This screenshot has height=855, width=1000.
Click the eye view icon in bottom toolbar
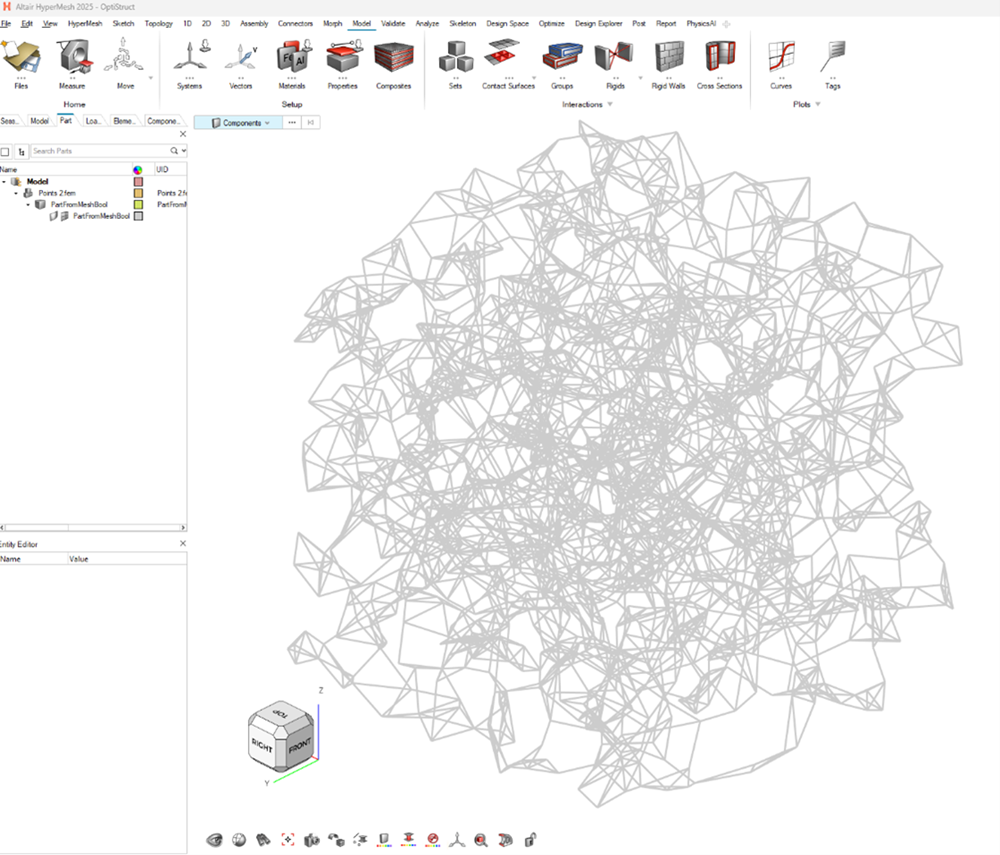(x=215, y=840)
